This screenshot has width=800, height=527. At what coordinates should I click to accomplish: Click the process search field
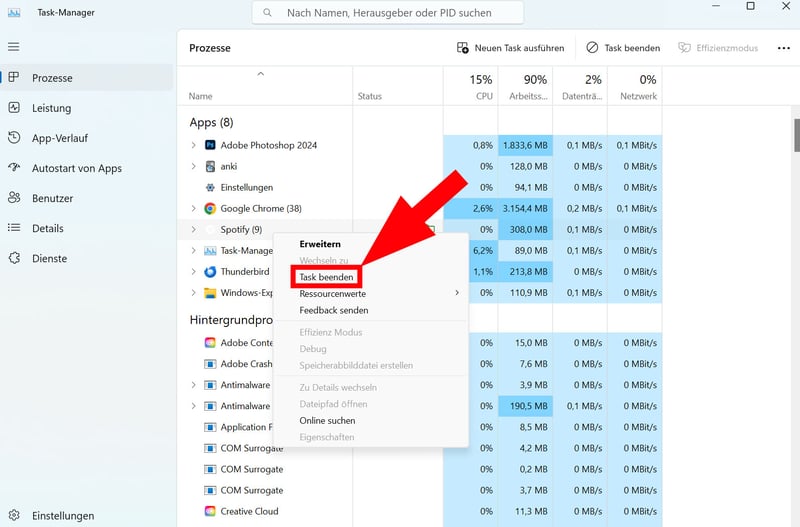[x=388, y=13]
